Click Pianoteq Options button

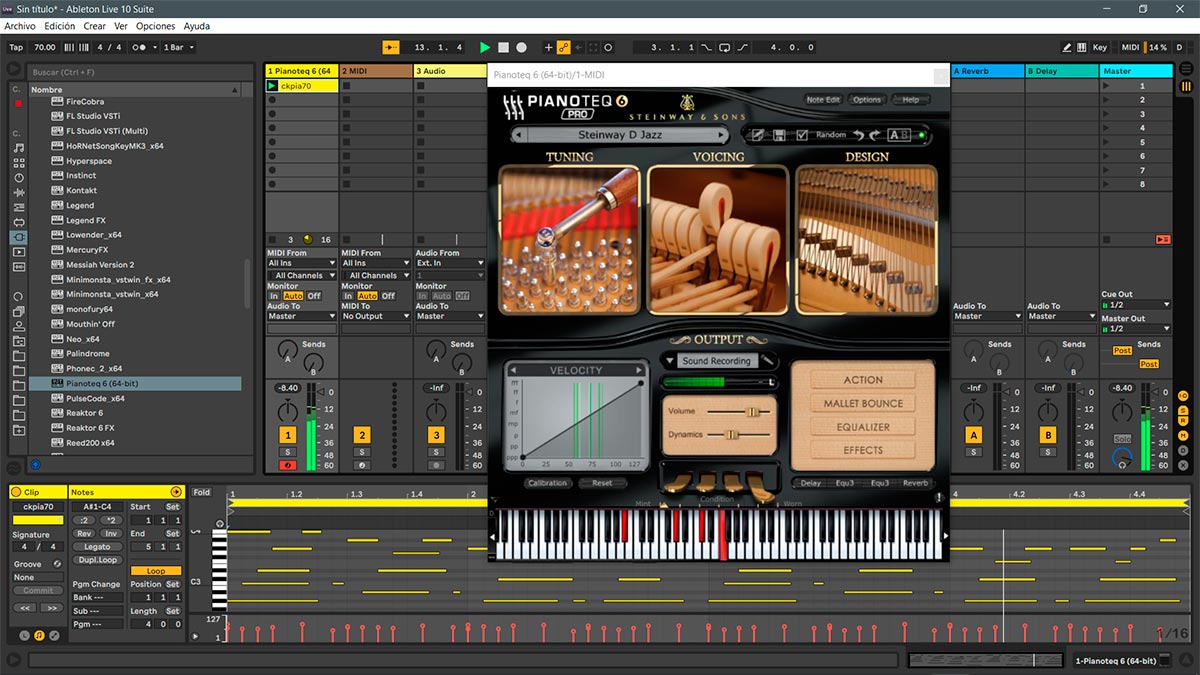[867, 100]
